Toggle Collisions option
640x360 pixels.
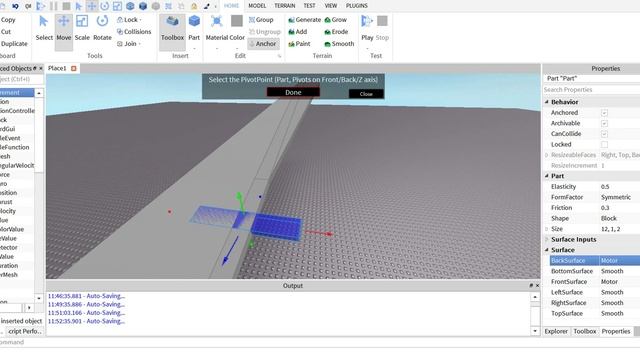(x=134, y=31)
